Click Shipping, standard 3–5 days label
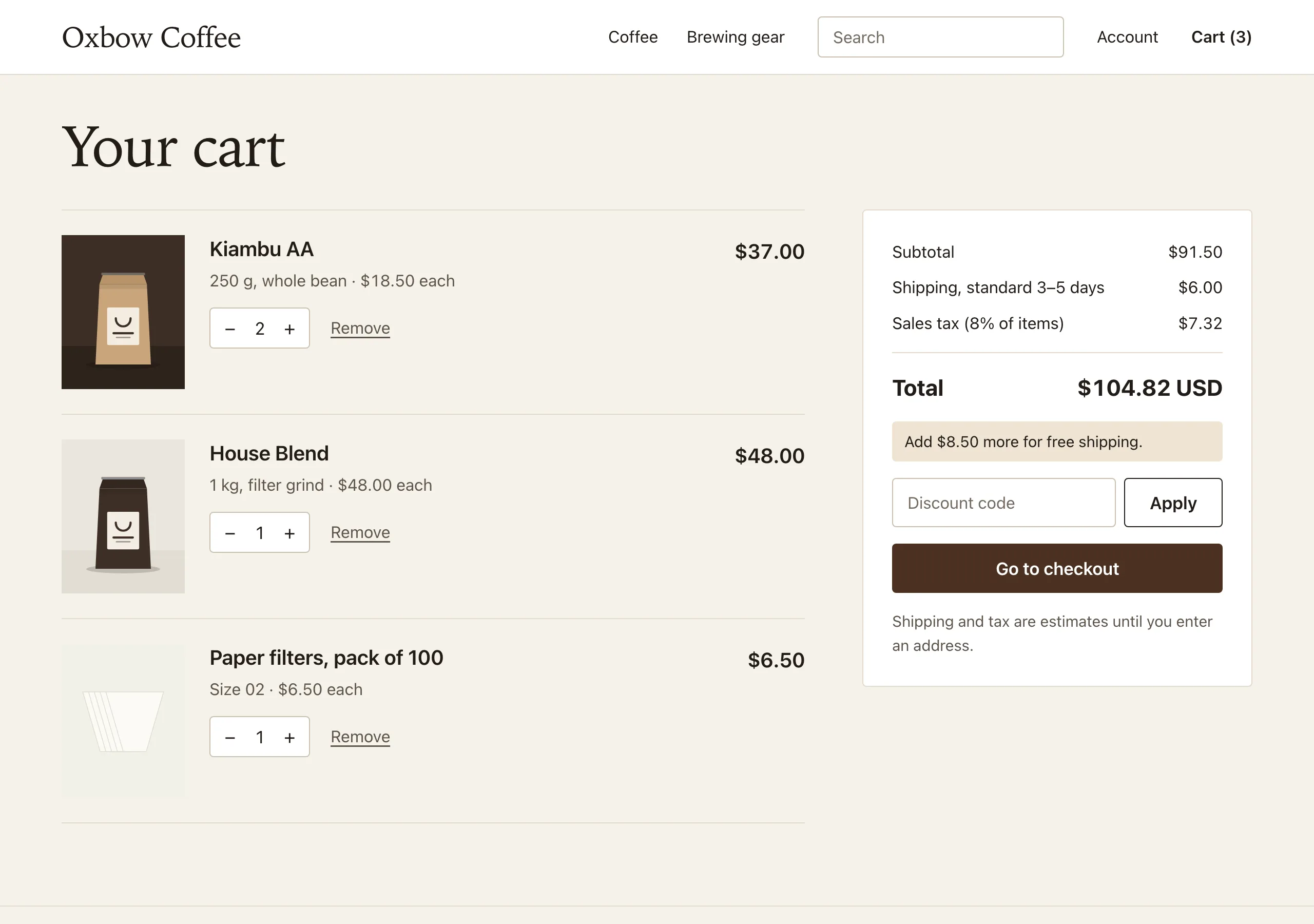 point(998,287)
